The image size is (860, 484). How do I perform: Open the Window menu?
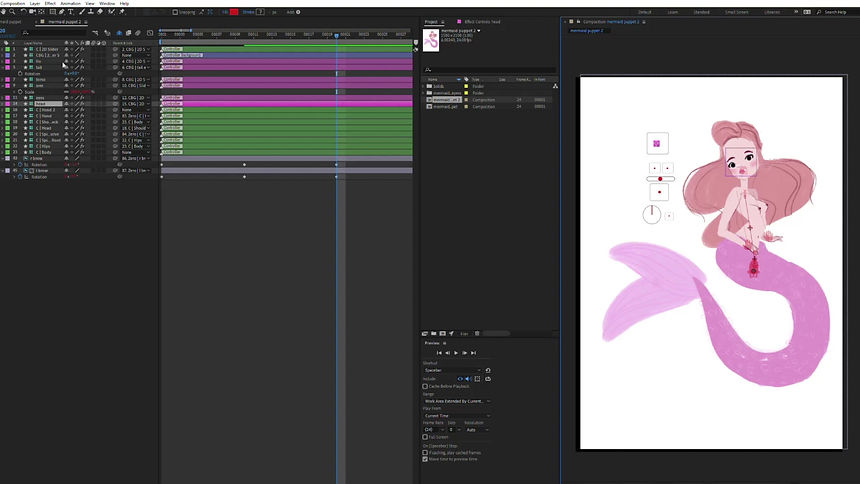pos(107,3)
